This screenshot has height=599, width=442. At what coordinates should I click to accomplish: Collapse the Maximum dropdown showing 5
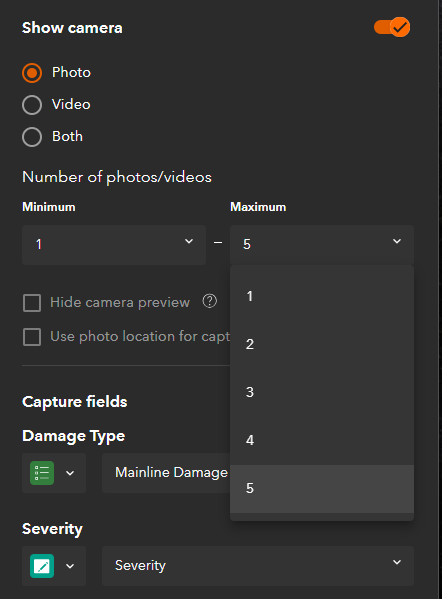click(322, 245)
